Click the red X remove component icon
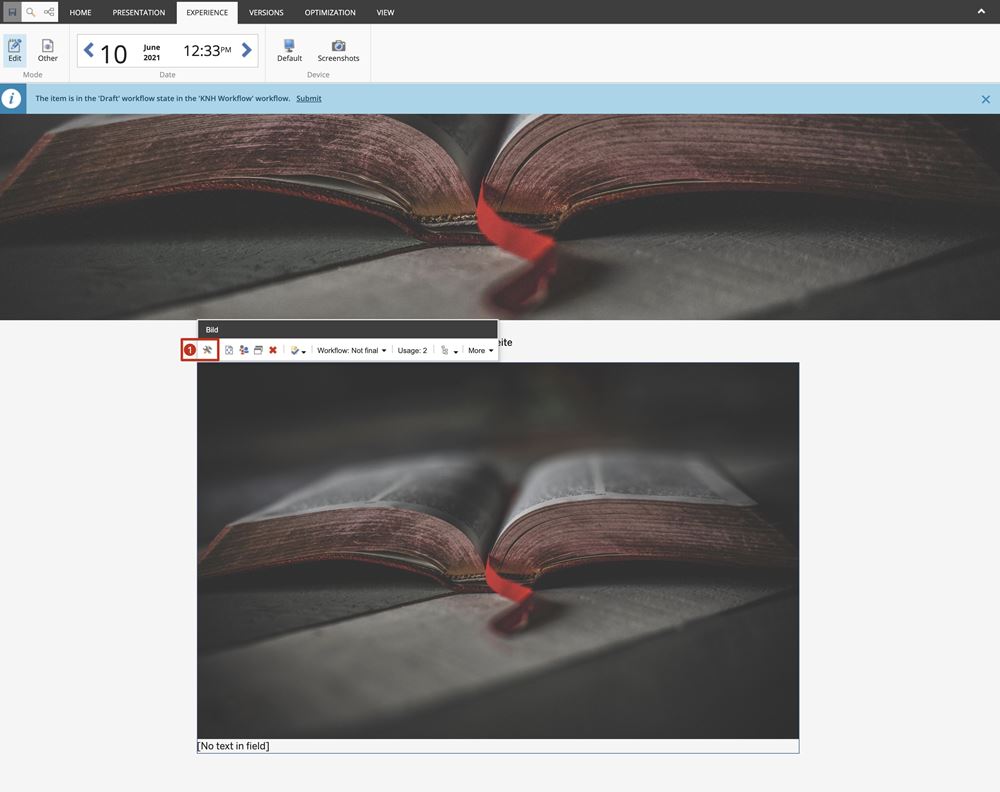Viewport: 1000px width, 792px height. click(x=273, y=350)
